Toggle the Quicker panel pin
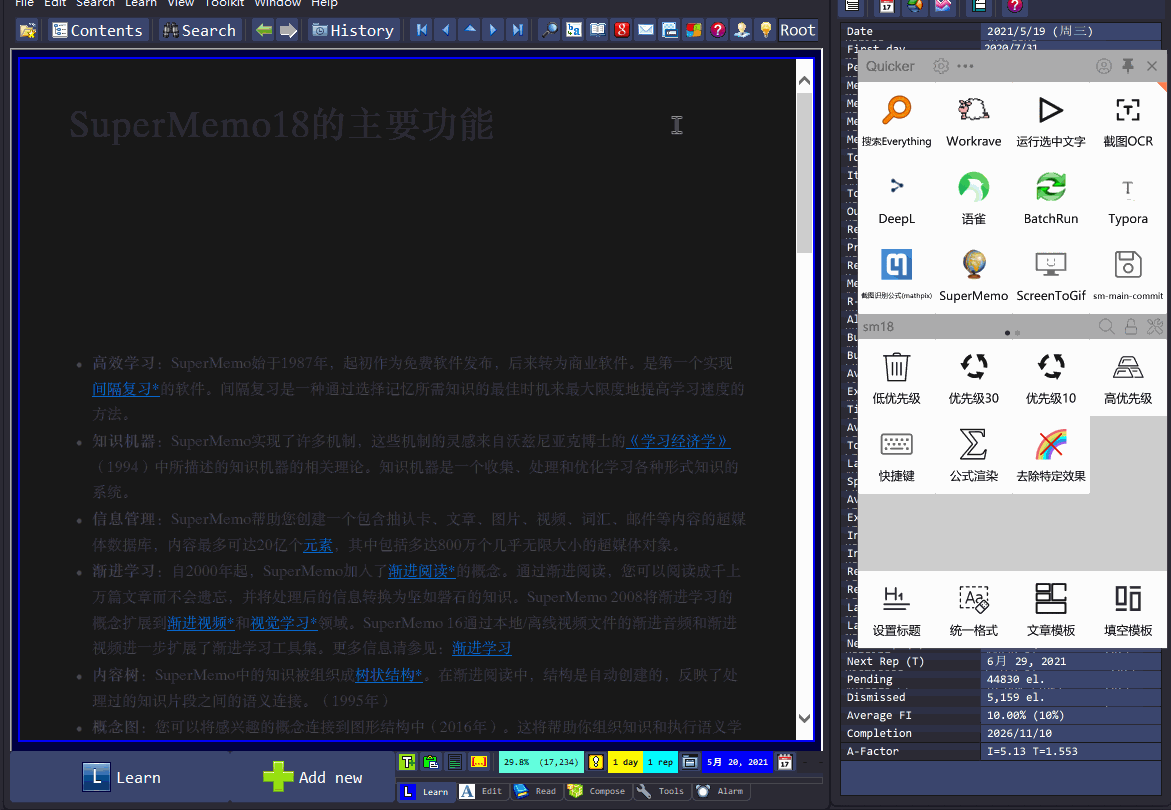This screenshot has height=810, width=1171. coord(1128,66)
